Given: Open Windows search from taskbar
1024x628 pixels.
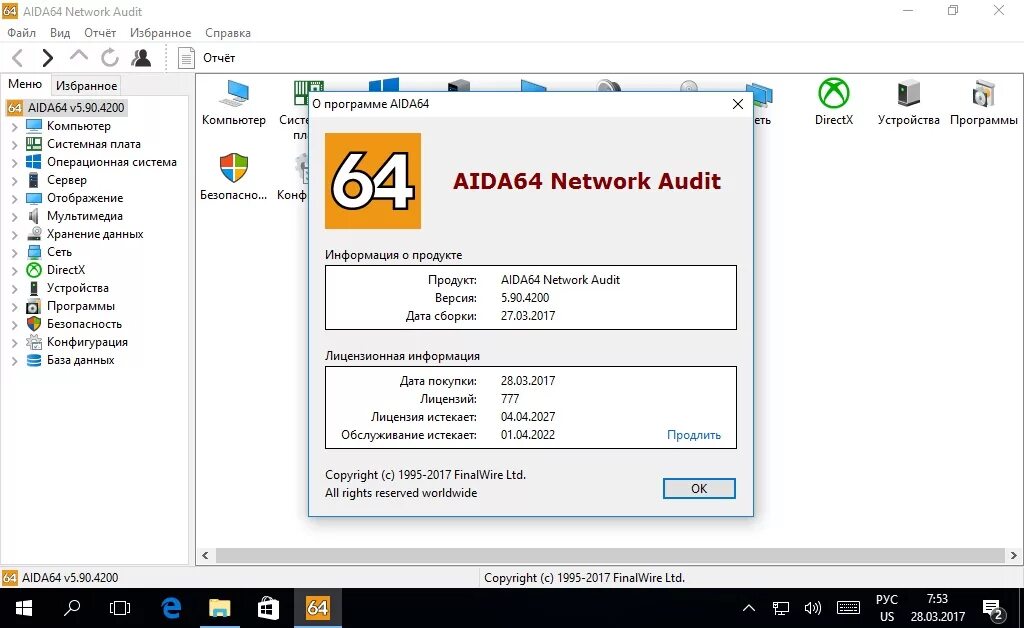Looking at the screenshot, I should click(x=72, y=608).
